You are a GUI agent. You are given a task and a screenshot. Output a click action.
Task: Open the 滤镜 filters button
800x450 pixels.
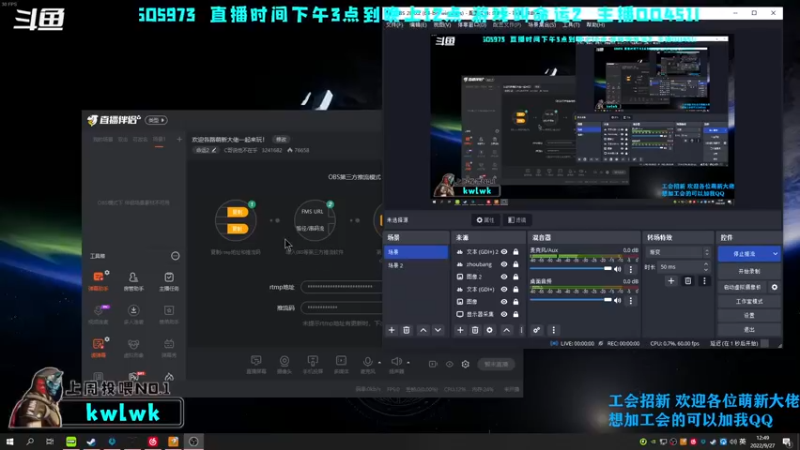click(x=517, y=220)
